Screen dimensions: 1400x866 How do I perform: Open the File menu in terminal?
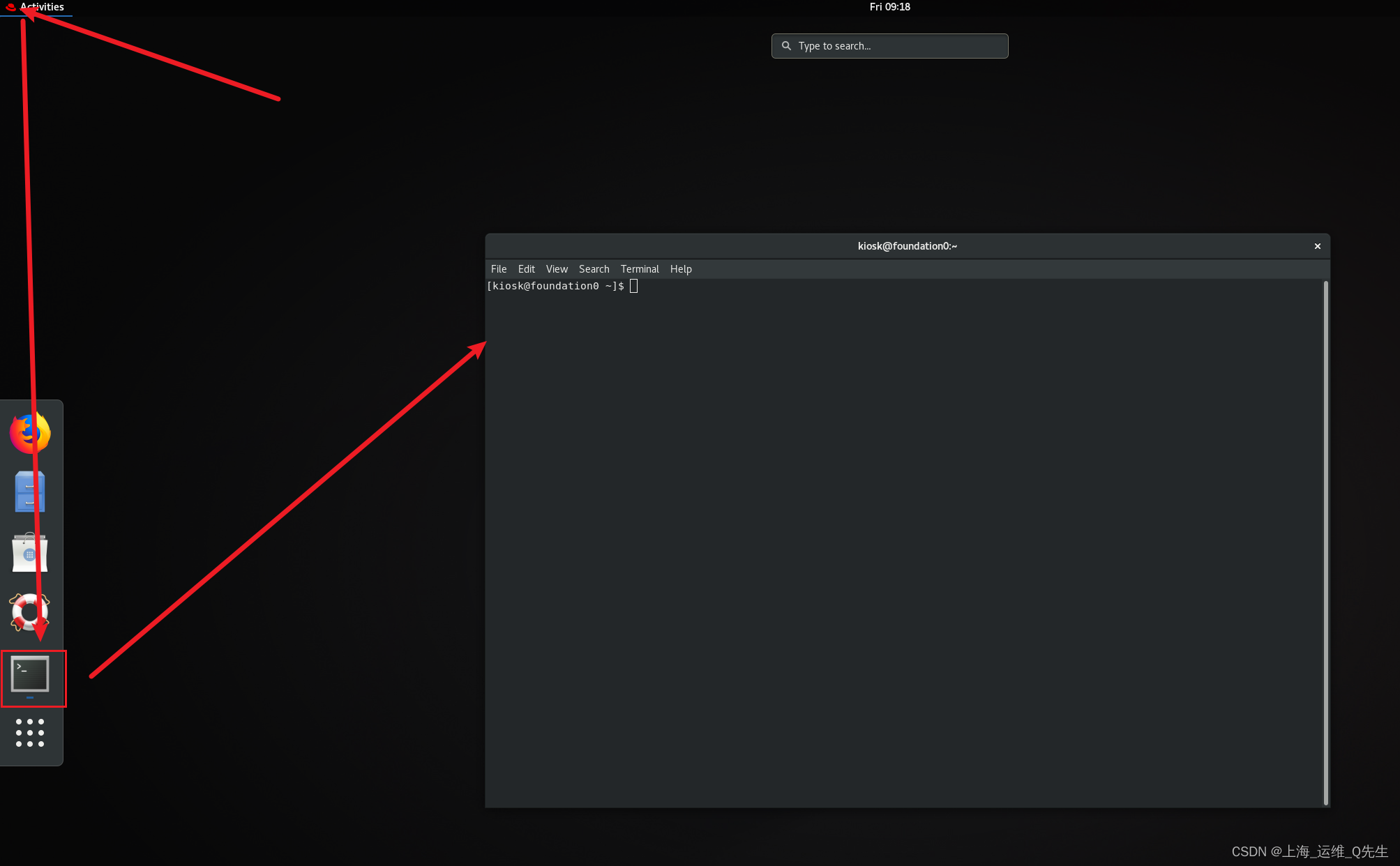498,269
